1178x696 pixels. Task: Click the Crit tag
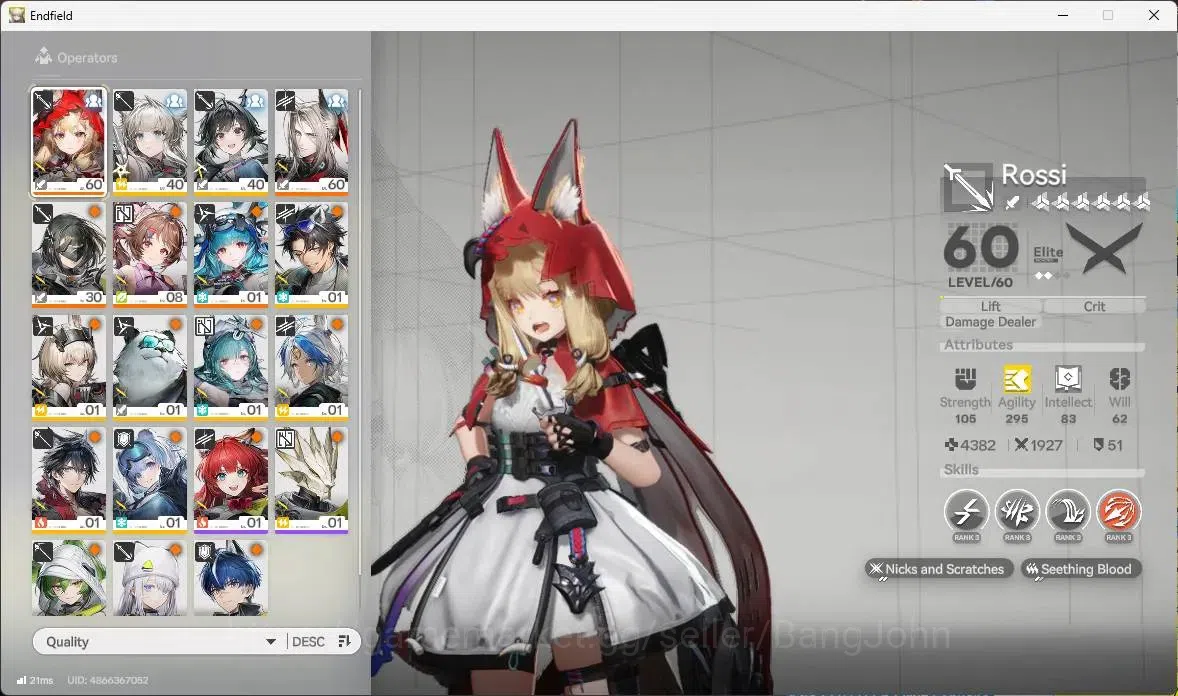(1094, 306)
